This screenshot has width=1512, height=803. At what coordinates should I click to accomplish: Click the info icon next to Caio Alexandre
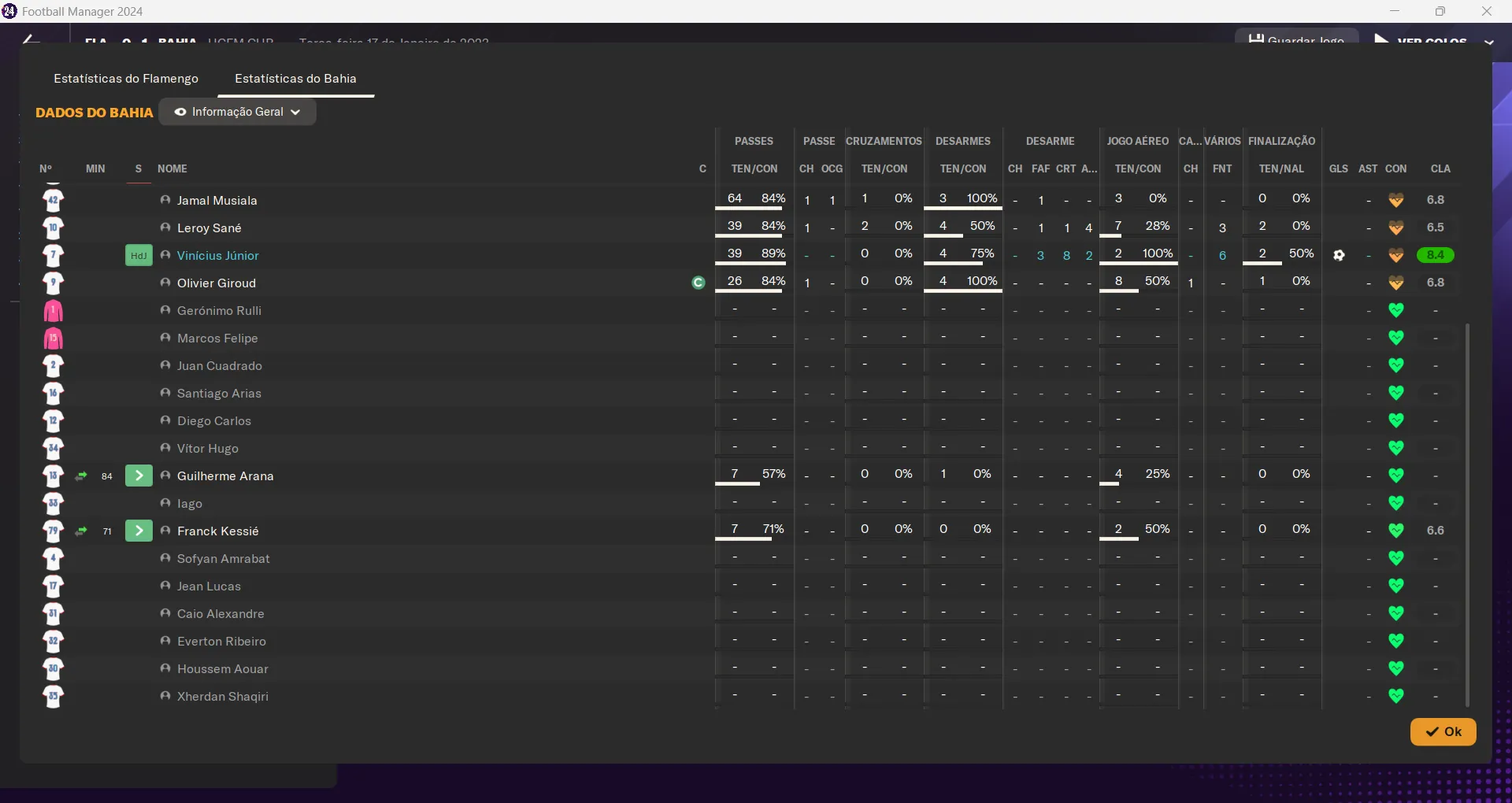(165, 613)
